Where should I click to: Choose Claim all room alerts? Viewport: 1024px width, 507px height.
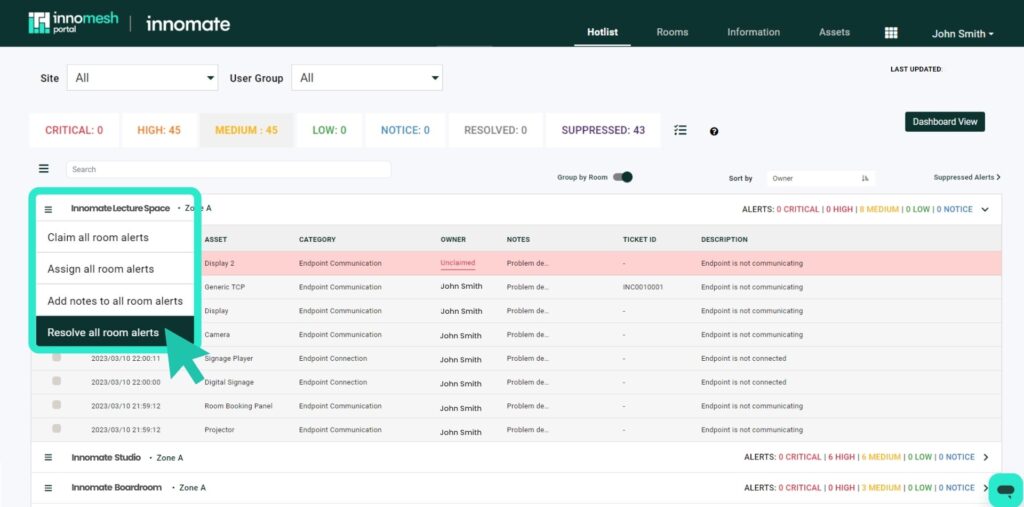115,237
